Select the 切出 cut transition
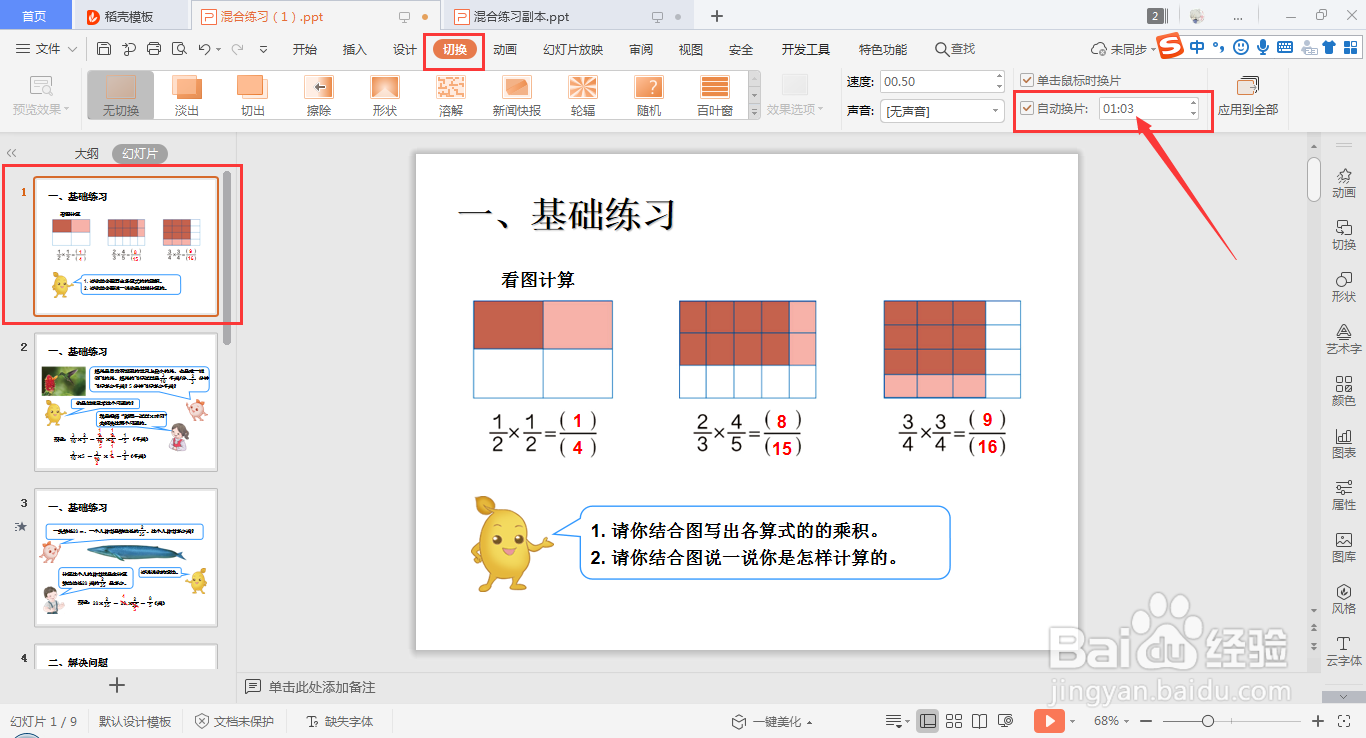The width and height of the screenshot is (1366, 738). coord(253,96)
